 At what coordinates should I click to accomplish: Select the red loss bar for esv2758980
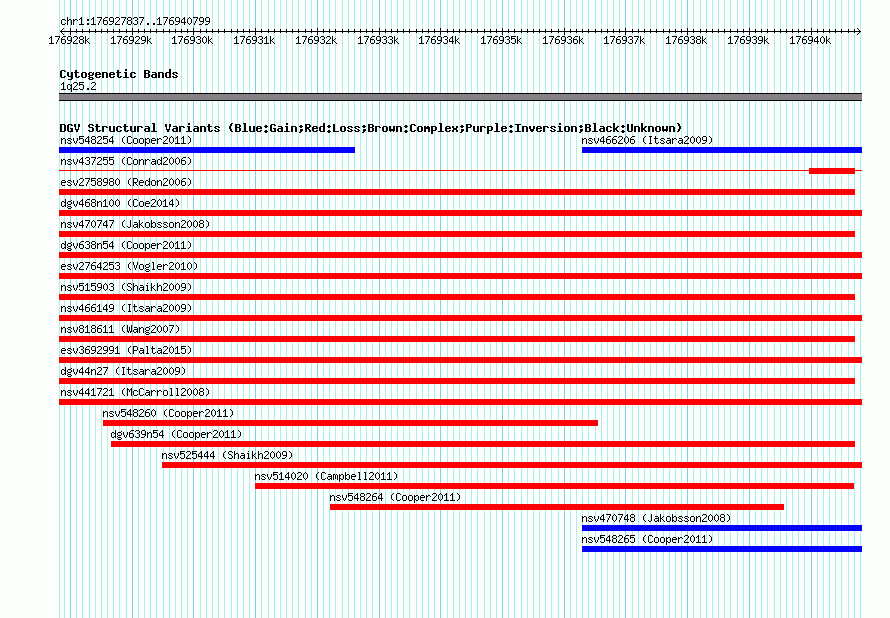[x=457, y=192]
